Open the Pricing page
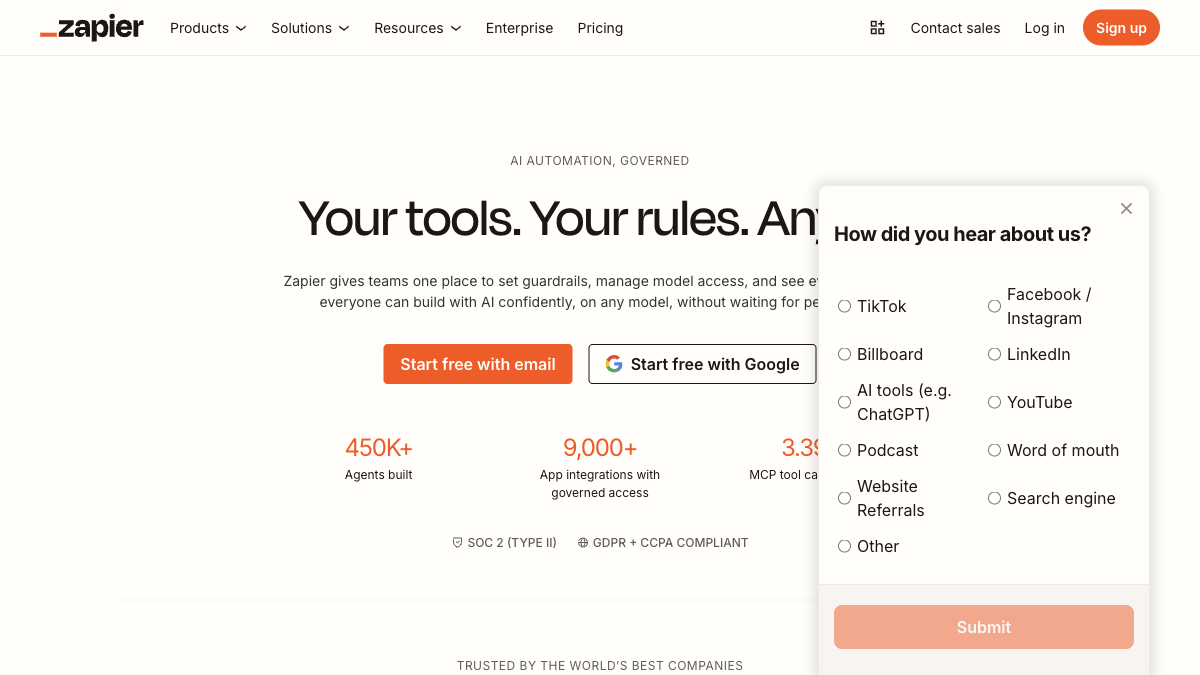The image size is (1200, 675). click(x=600, y=28)
